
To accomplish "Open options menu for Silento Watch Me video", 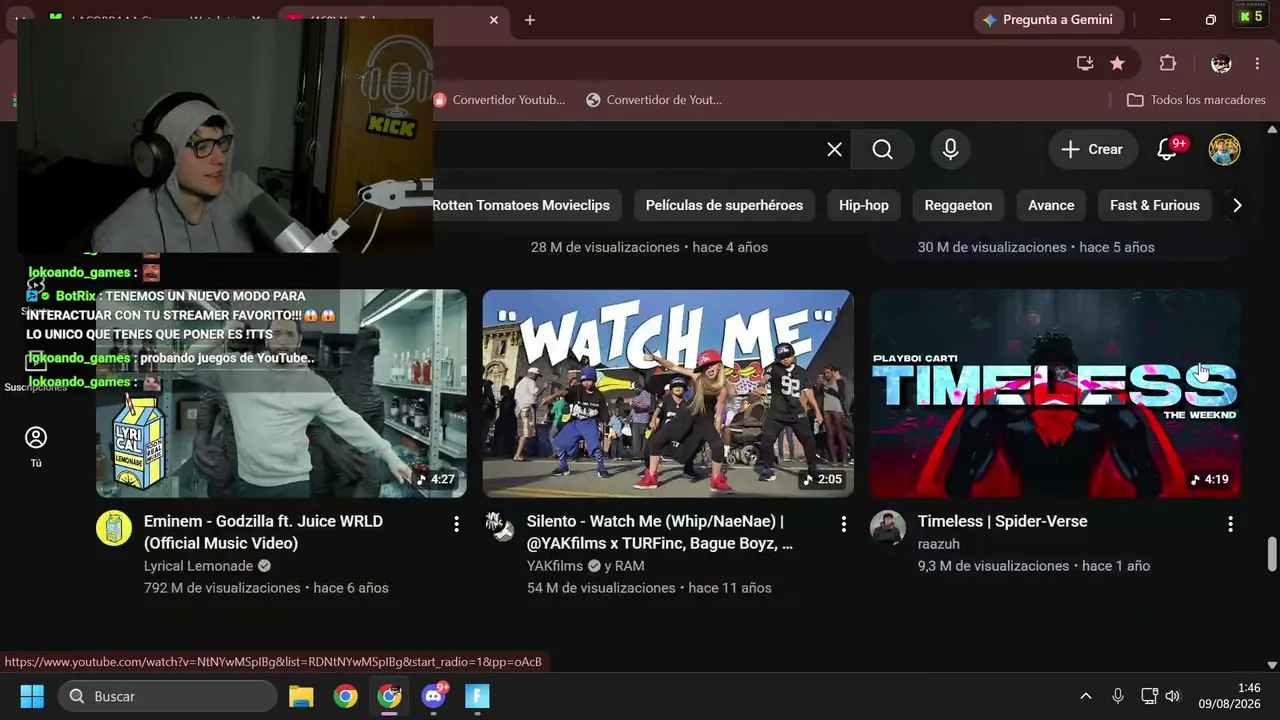I will point(843,524).
